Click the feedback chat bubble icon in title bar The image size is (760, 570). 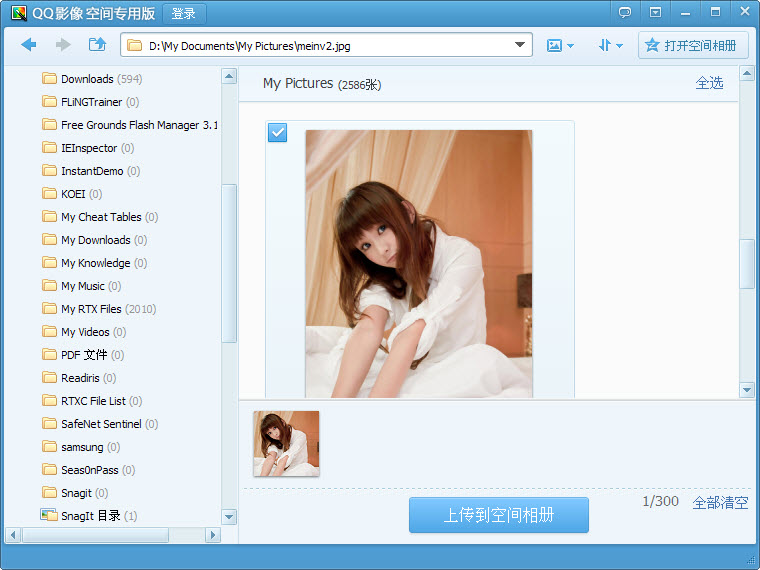point(625,13)
